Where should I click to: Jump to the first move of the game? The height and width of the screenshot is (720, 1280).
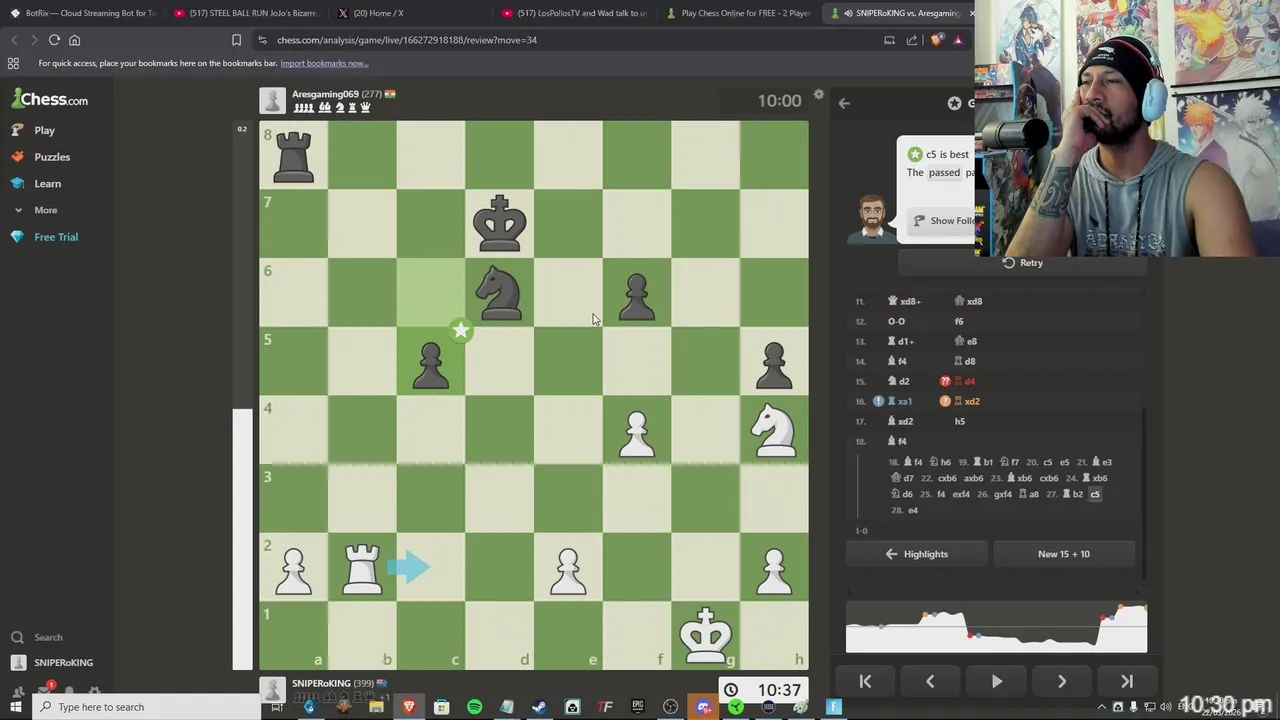(x=865, y=681)
